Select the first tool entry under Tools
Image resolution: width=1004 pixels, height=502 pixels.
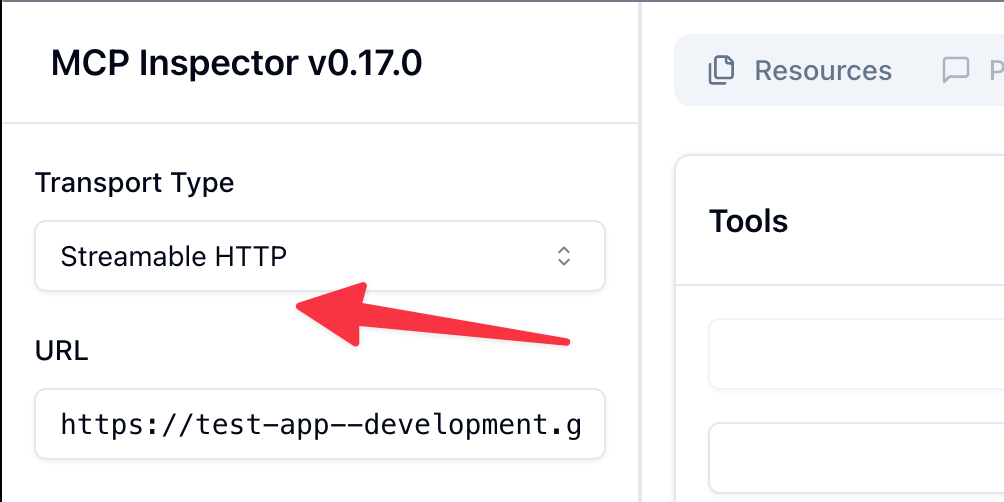coord(856,354)
